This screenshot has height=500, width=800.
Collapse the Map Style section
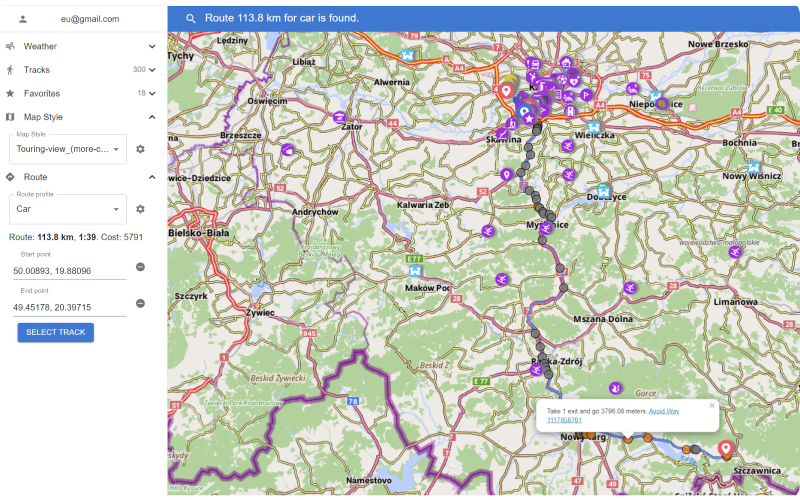click(152, 117)
